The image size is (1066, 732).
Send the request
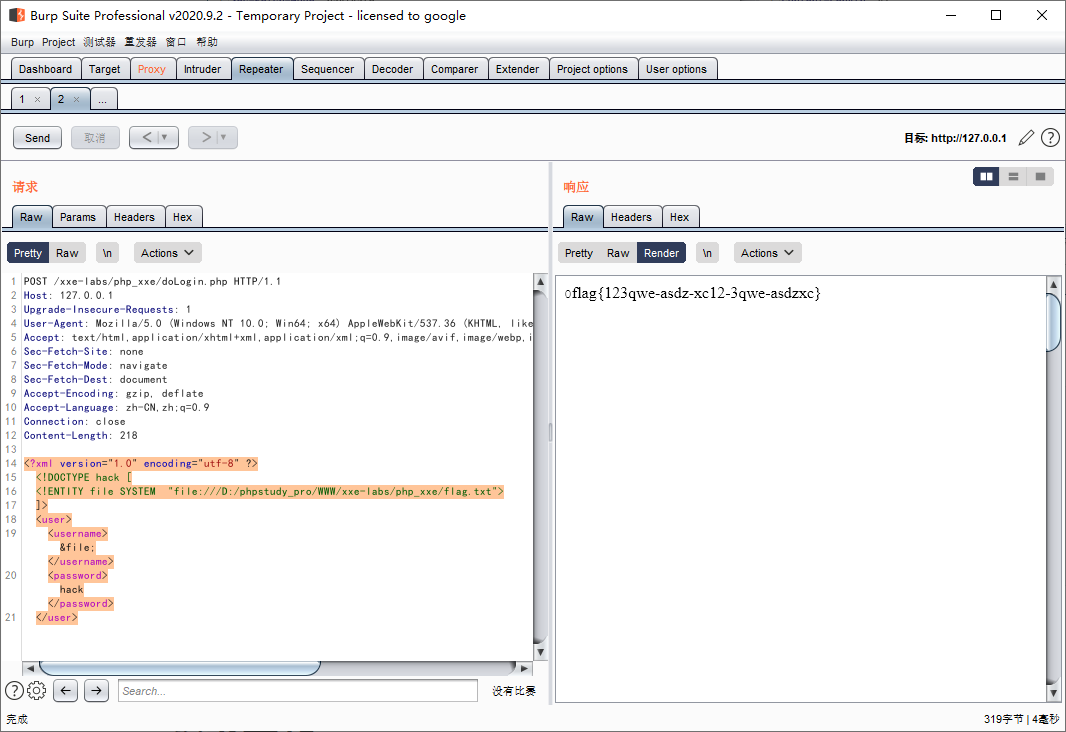(37, 138)
